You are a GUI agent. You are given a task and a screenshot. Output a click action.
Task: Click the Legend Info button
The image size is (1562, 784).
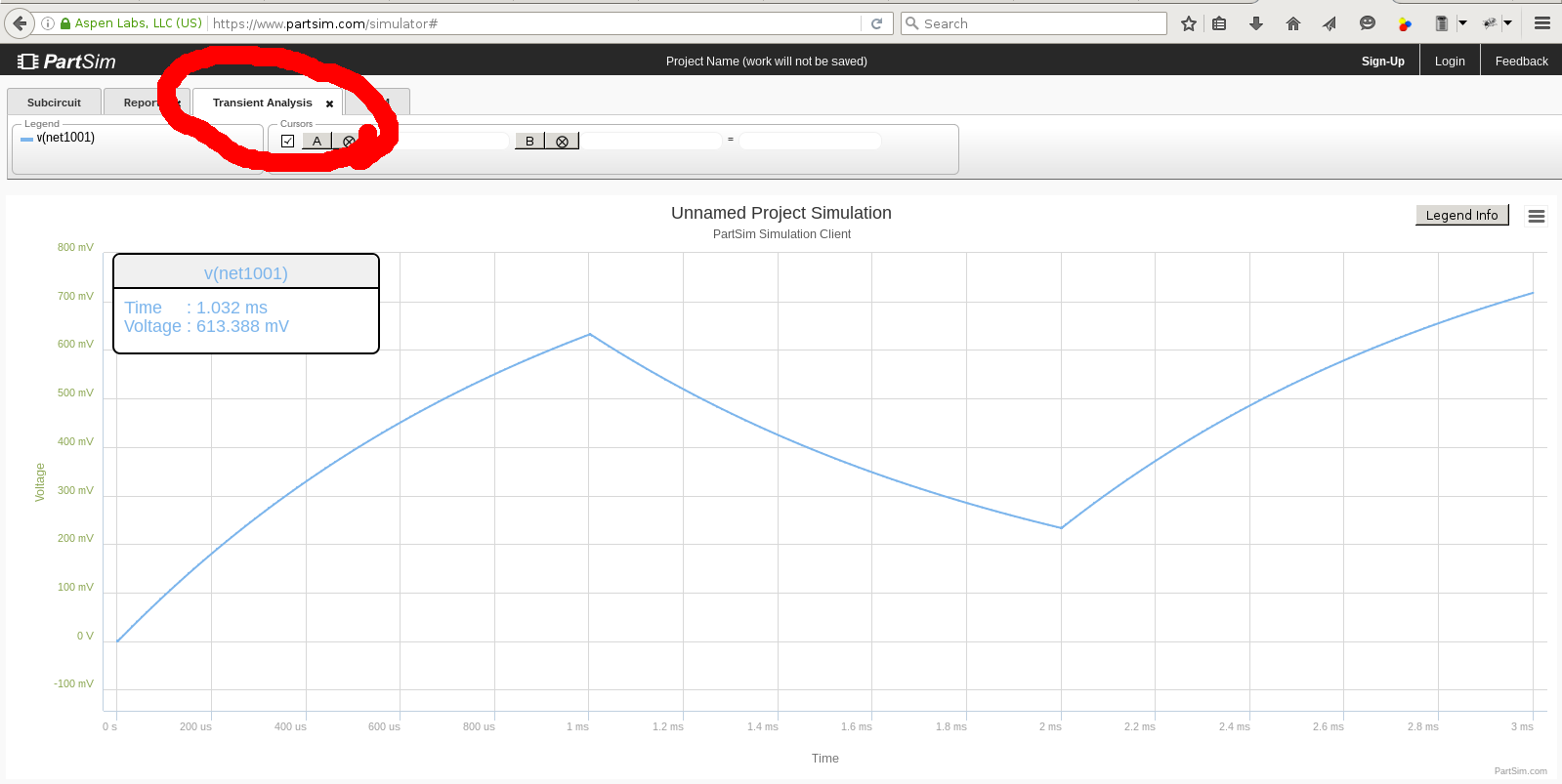(x=1462, y=215)
